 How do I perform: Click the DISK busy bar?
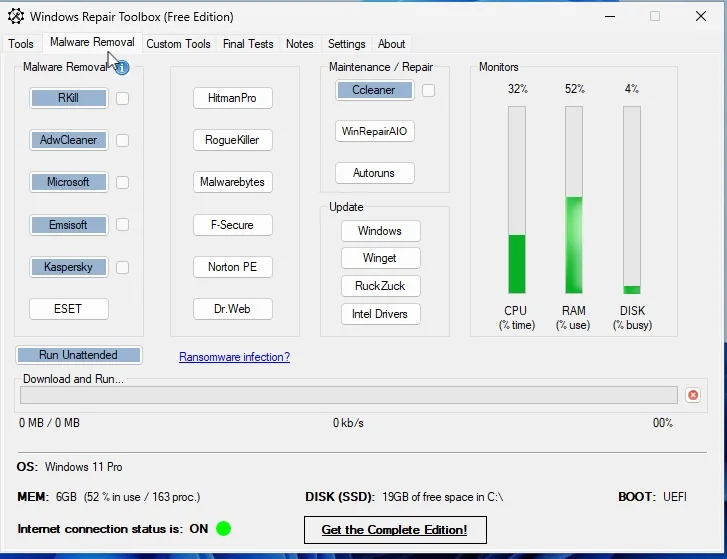pyautogui.click(x=632, y=200)
